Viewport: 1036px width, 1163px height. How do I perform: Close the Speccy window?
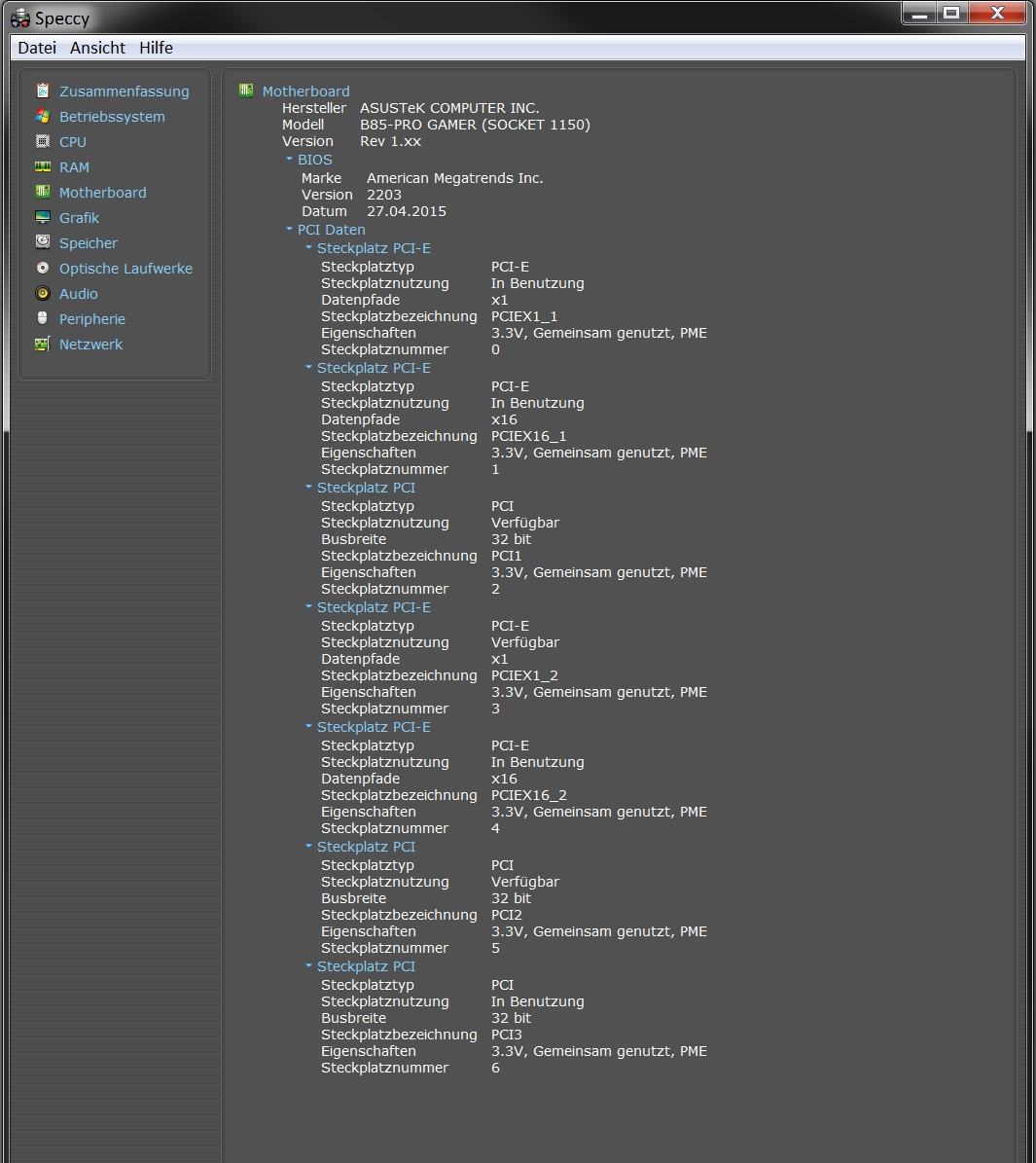[997, 13]
